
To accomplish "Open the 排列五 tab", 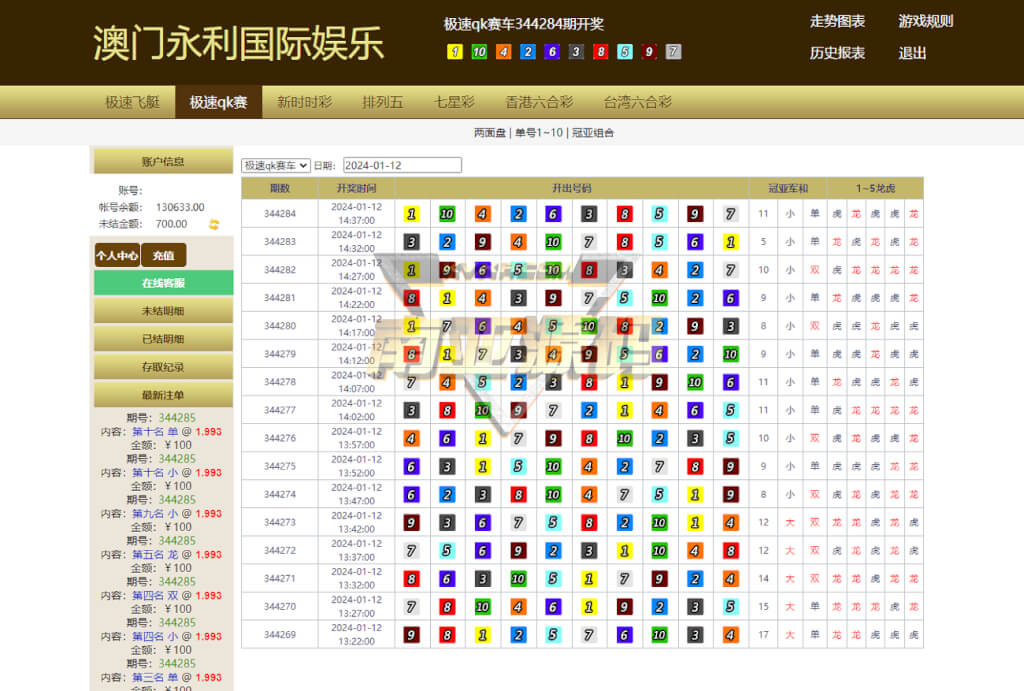I will pyautogui.click(x=383, y=102).
